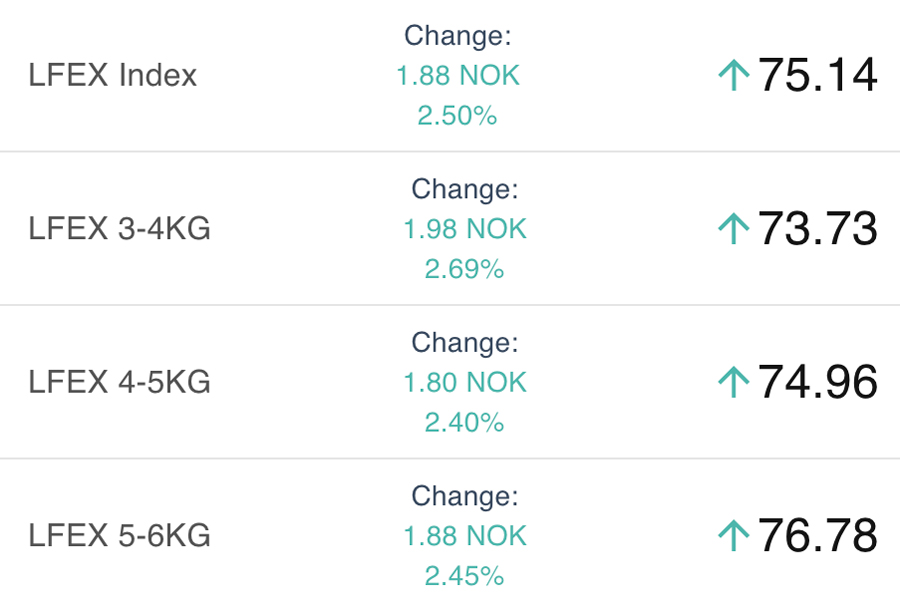
Task: Select the LFEX 4-5KG label
Action: tap(120, 382)
